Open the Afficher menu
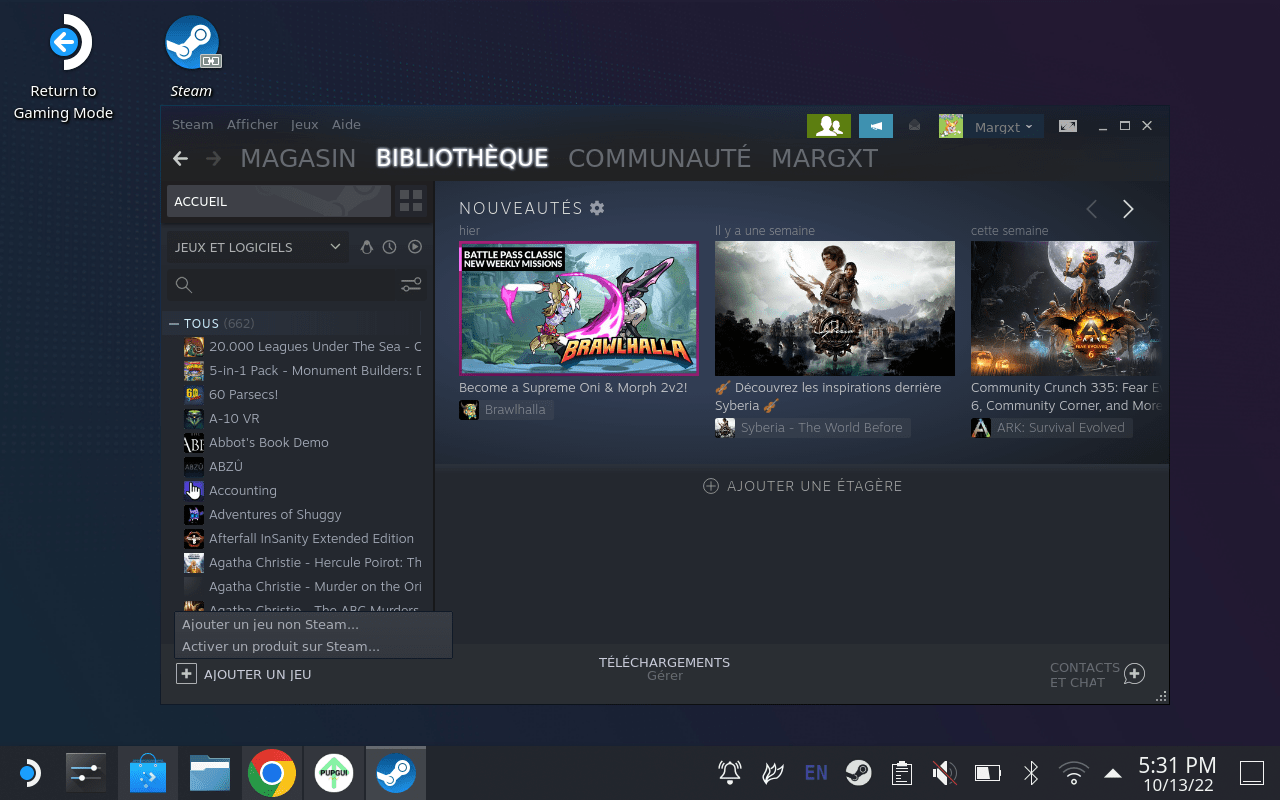Viewport: 1280px width, 800px height. [x=252, y=125]
